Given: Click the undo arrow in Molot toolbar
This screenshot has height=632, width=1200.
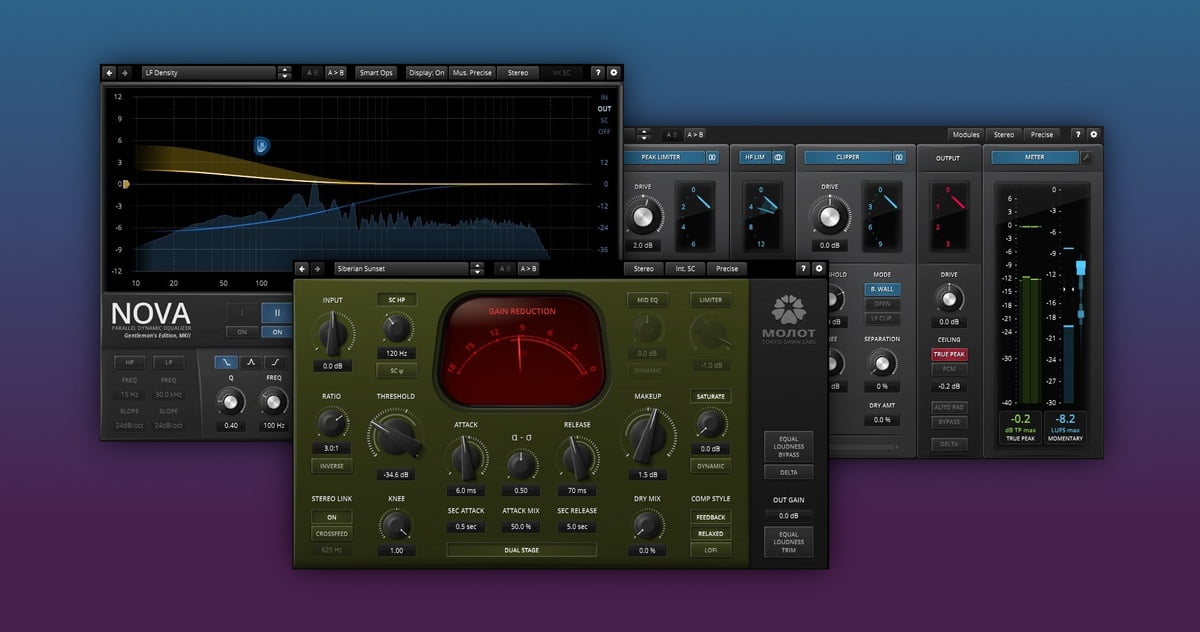Looking at the screenshot, I should pos(302,268).
